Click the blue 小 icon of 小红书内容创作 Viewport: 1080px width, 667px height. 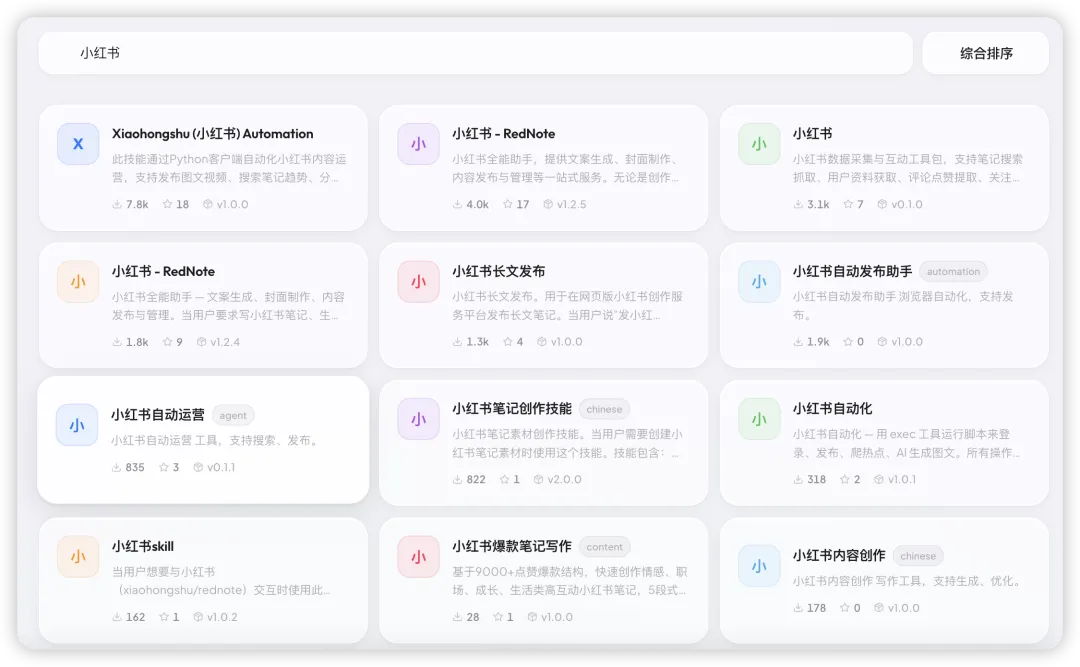(x=759, y=566)
